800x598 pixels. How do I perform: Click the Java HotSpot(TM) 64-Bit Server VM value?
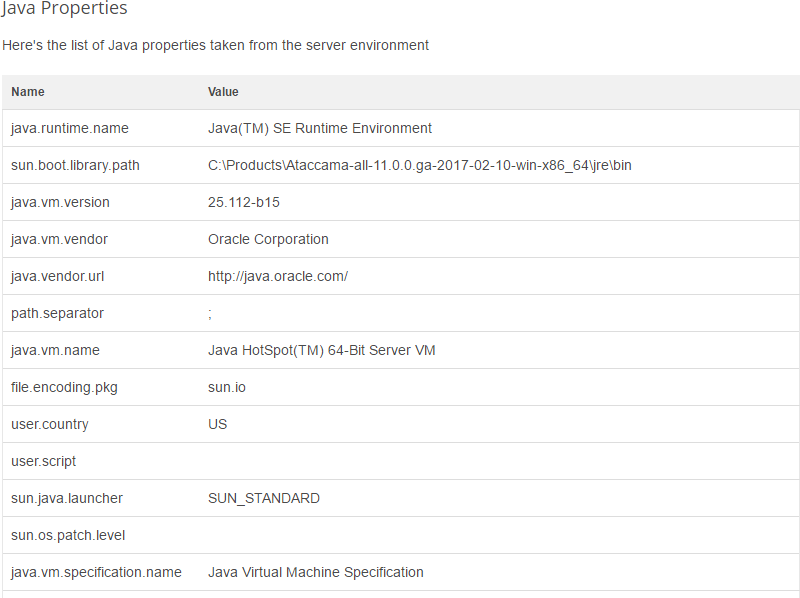pos(322,350)
